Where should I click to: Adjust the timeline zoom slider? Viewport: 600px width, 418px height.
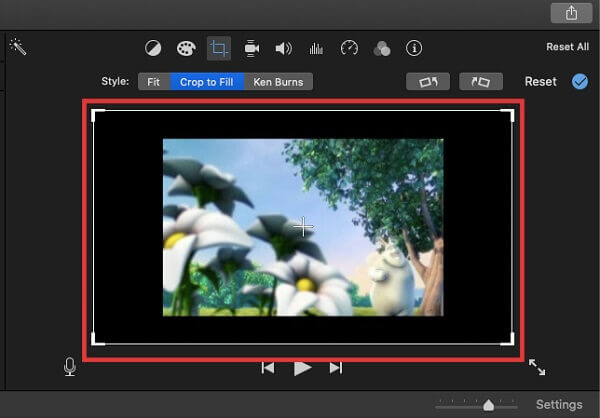488,405
